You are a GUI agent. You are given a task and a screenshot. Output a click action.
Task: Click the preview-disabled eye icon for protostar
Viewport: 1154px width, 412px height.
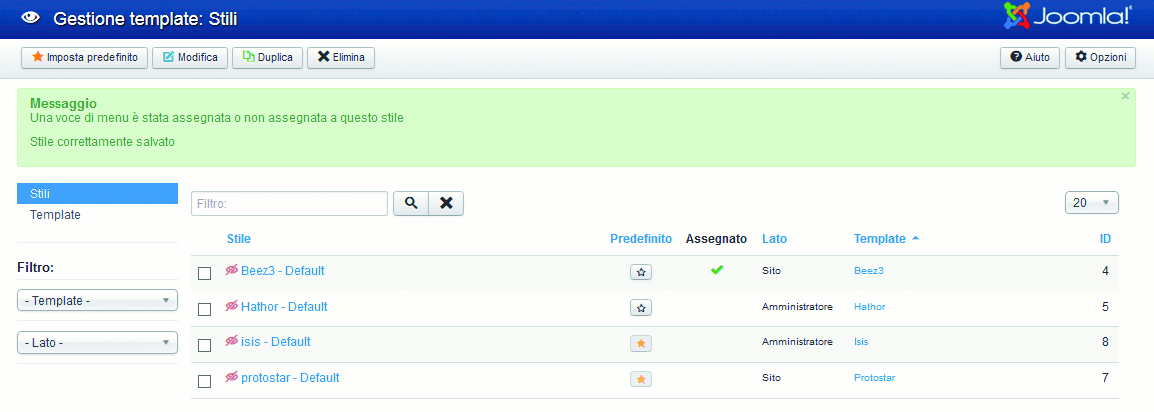pos(232,377)
